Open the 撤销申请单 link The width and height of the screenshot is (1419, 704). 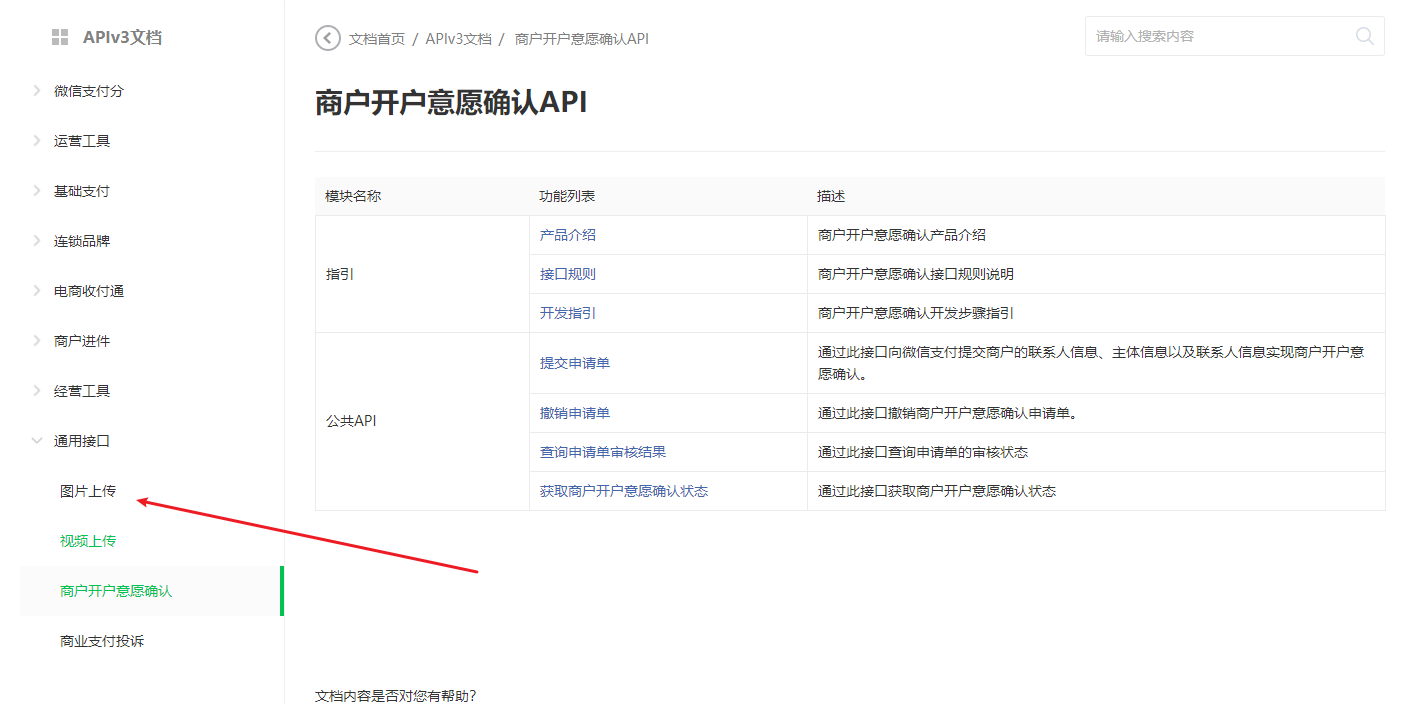575,413
